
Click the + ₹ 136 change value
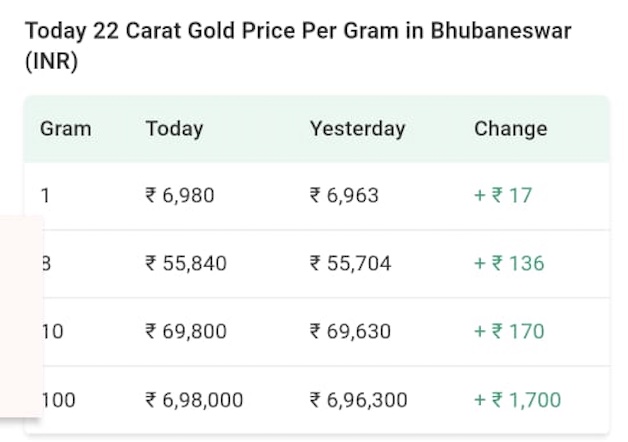[x=509, y=263]
